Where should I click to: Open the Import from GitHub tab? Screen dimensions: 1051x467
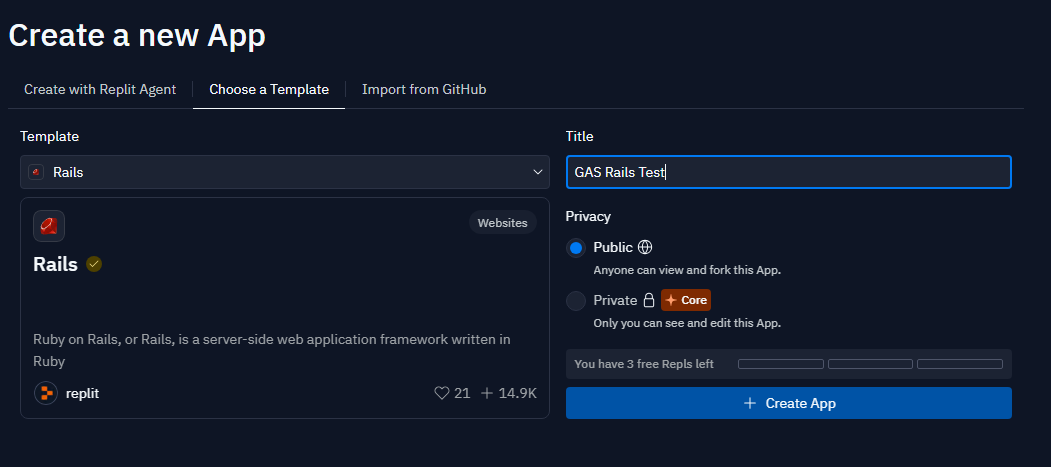tap(424, 89)
